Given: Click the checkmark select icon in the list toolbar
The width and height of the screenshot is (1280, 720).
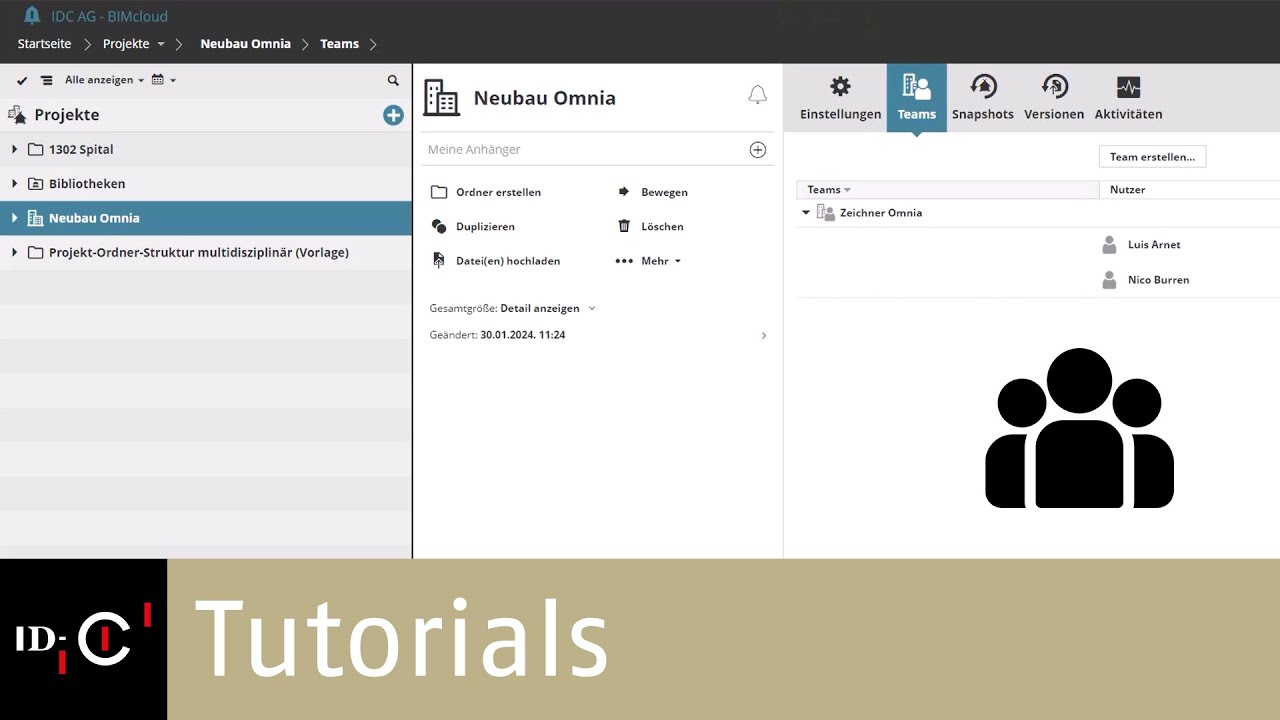Looking at the screenshot, I should coord(22,80).
